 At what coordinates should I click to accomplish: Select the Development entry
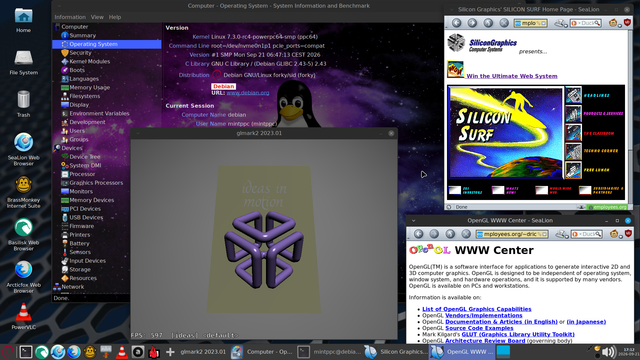pyautogui.click(x=87, y=122)
